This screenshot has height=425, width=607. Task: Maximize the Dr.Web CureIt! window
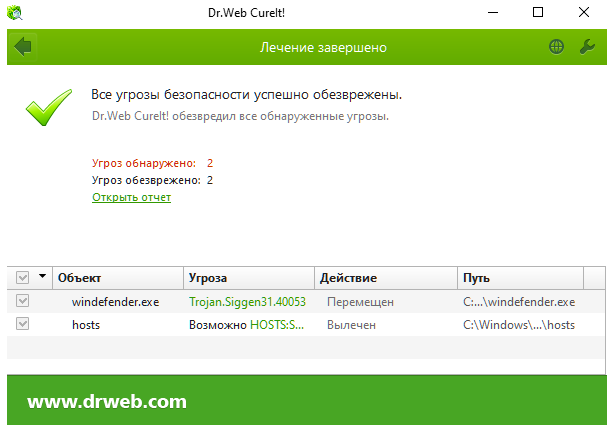(x=538, y=12)
